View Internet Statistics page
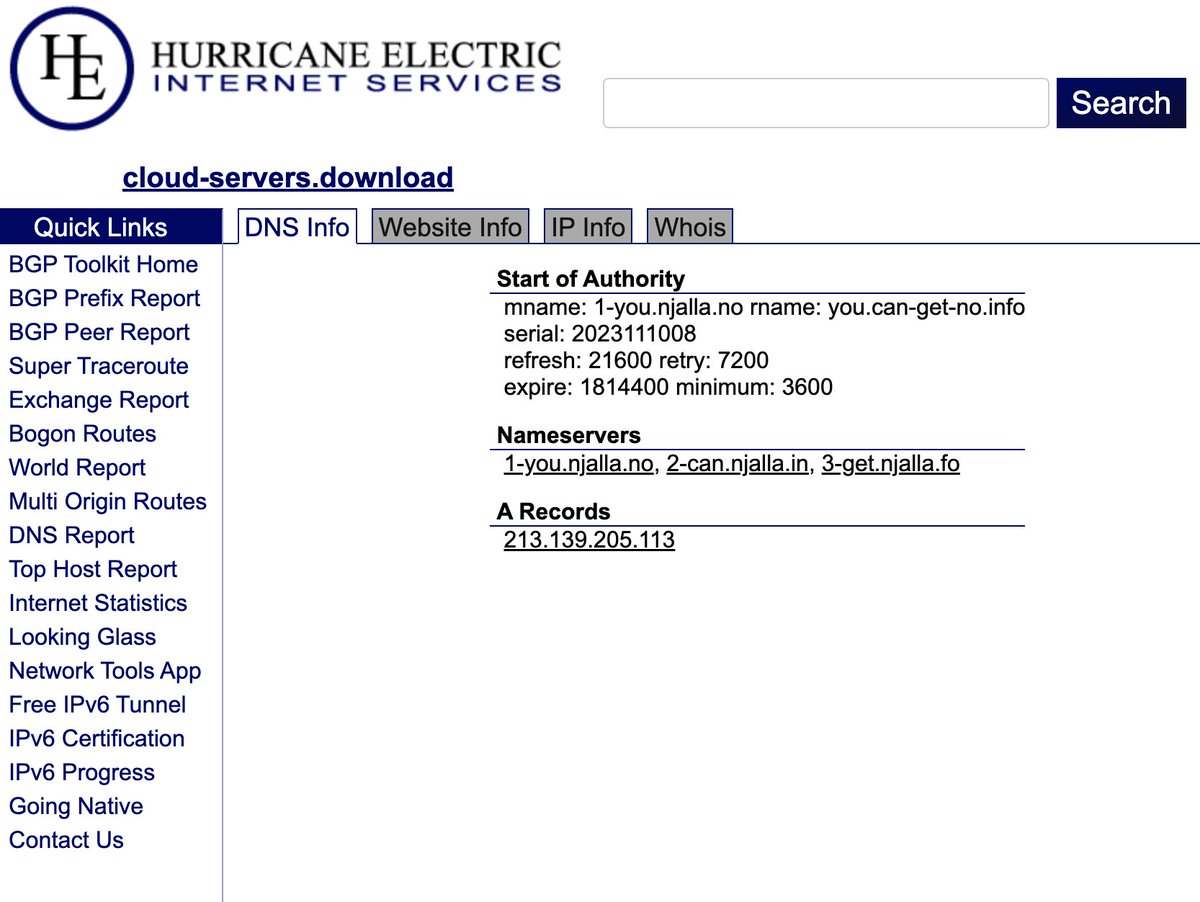Viewport: 1200px width, 902px height. pos(98,604)
